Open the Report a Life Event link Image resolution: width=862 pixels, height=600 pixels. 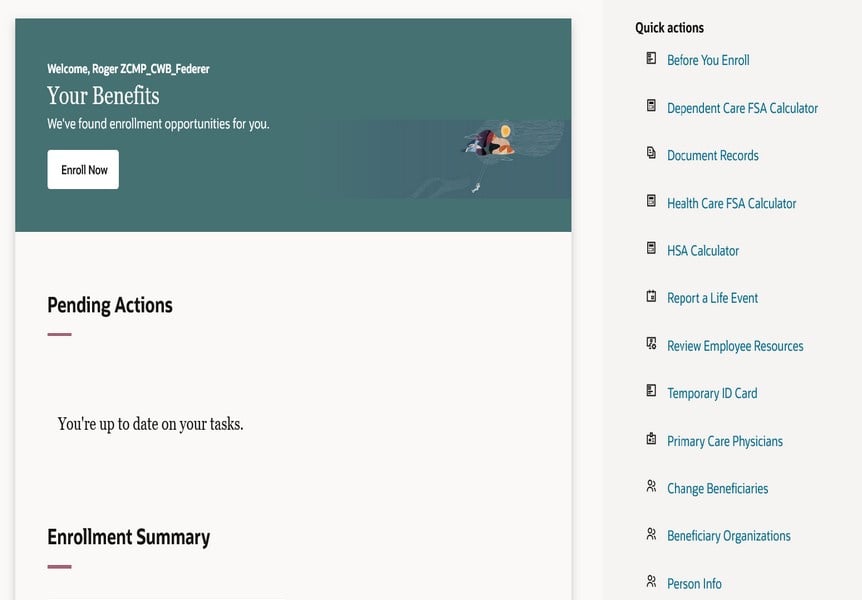pyautogui.click(x=712, y=297)
